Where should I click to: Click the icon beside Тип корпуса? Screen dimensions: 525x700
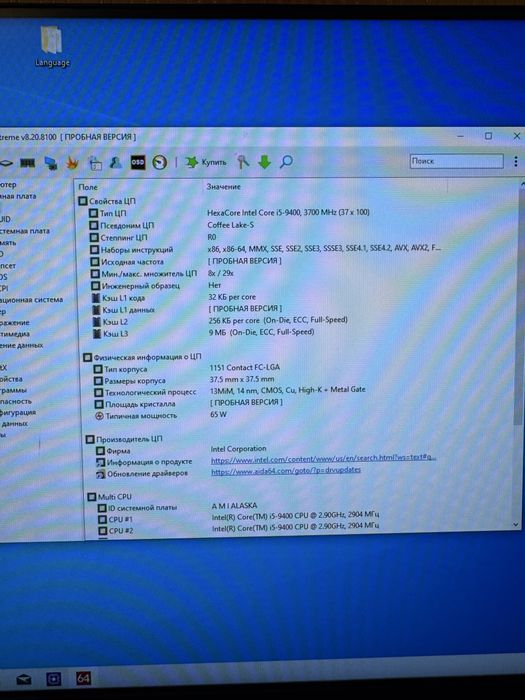97,369
